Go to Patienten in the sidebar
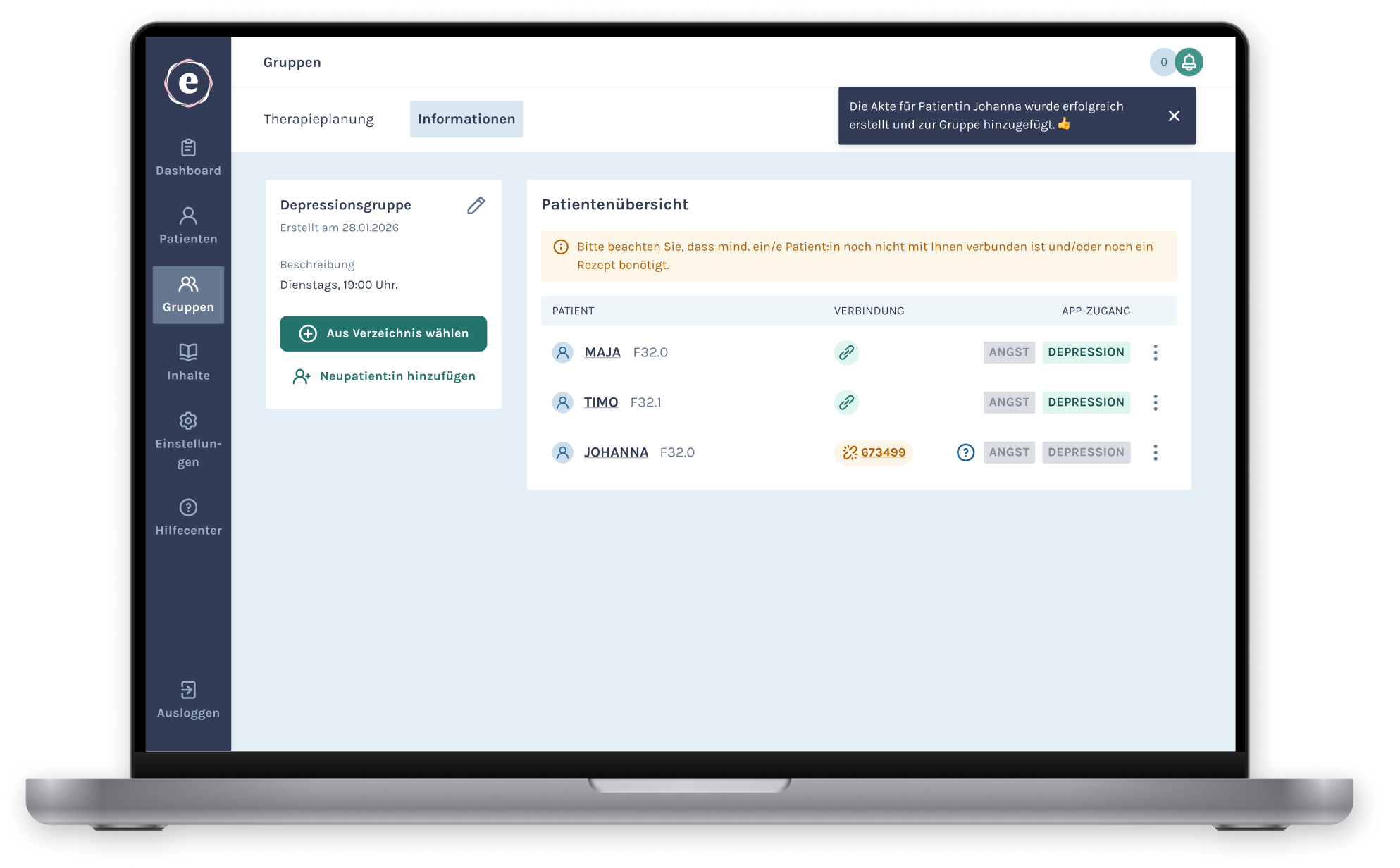The width and height of the screenshot is (1400, 868). coord(188,225)
